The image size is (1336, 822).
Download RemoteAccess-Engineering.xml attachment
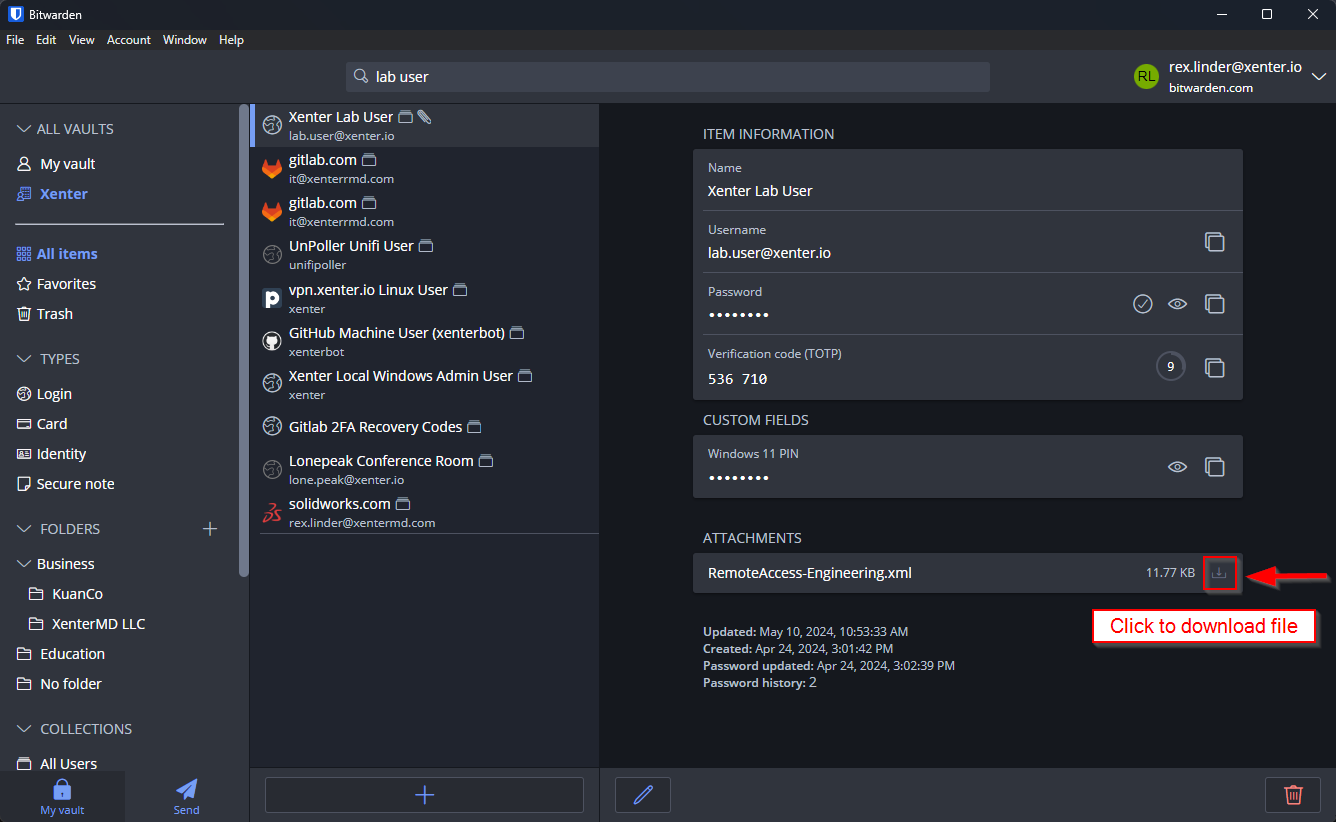(x=1218, y=573)
